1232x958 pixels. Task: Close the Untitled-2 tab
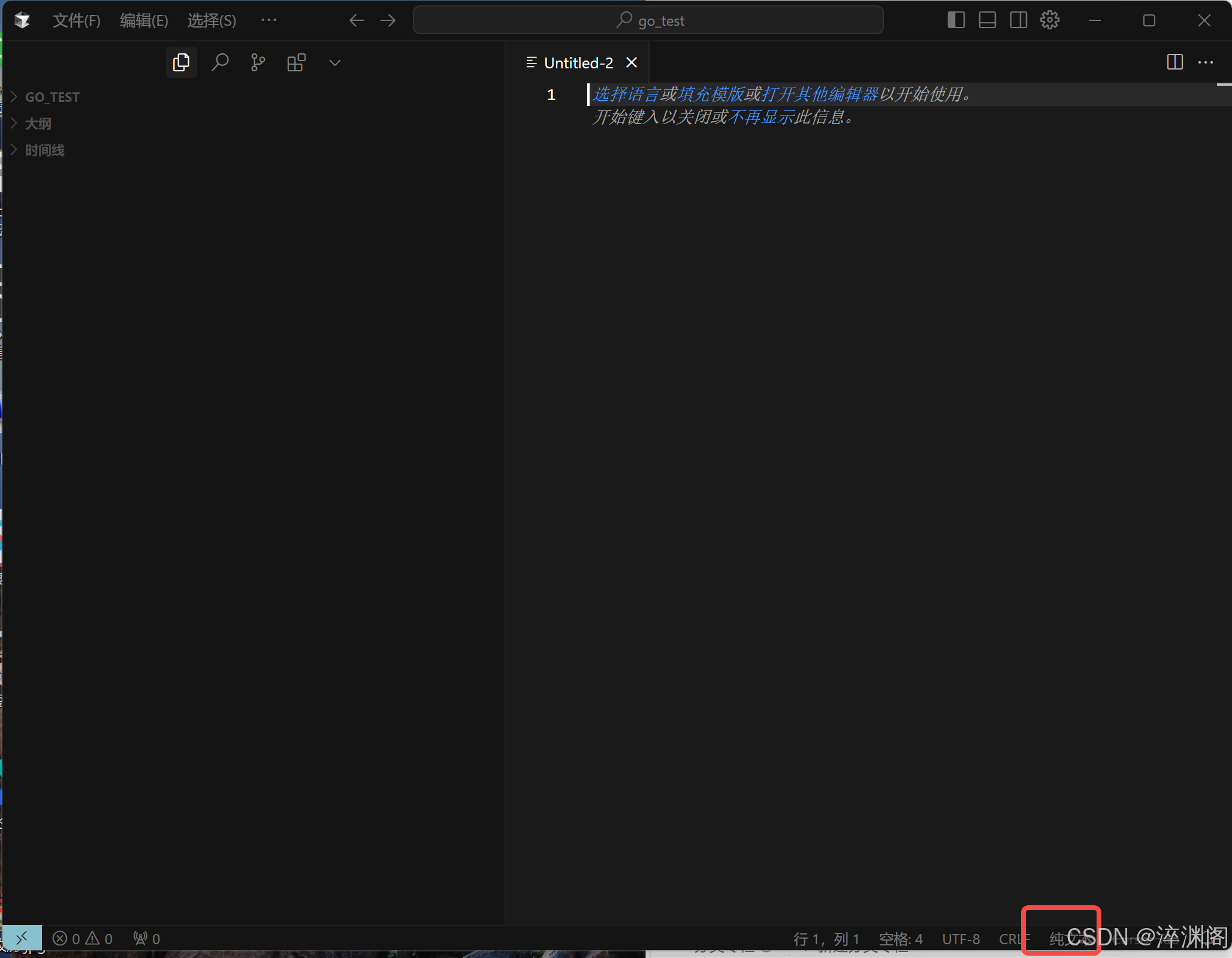(632, 62)
